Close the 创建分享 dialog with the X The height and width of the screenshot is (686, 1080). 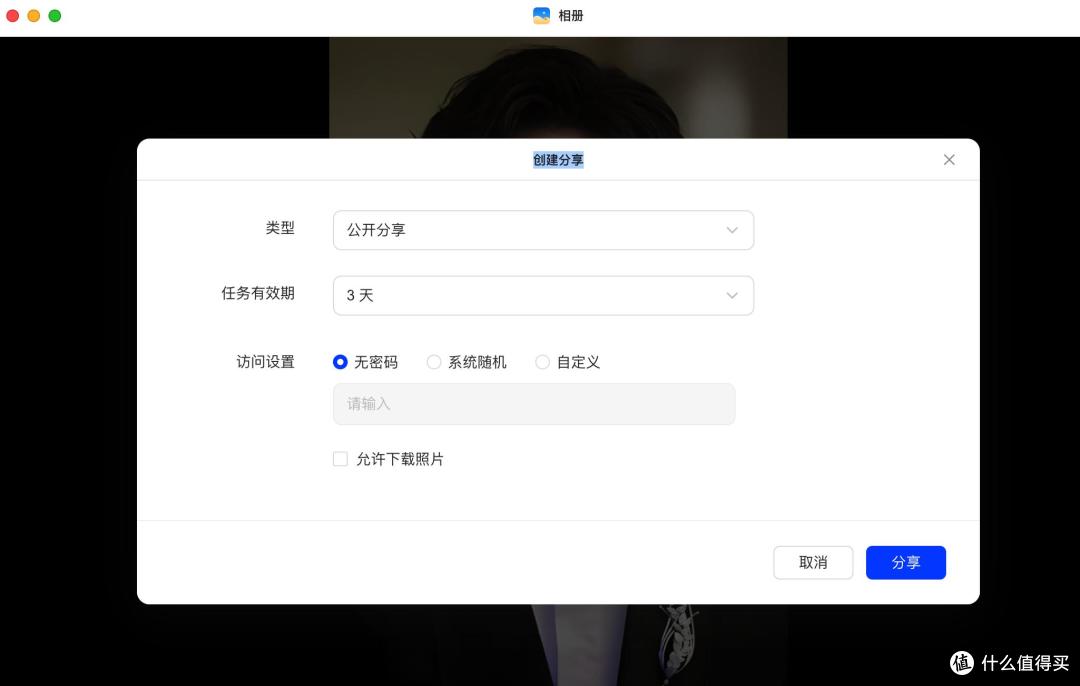pos(948,160)
